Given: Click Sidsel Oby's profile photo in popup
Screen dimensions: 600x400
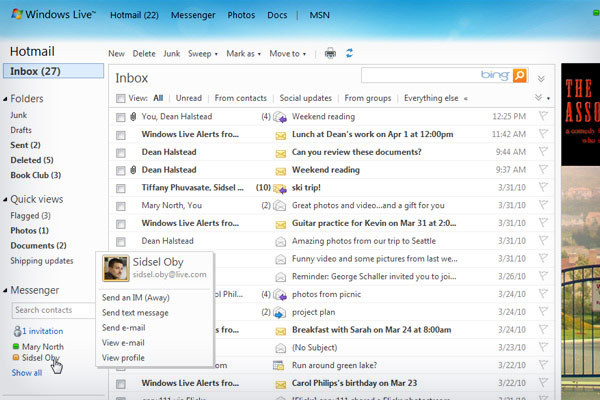Looking at the screenshot, I should tap(115, 269).
